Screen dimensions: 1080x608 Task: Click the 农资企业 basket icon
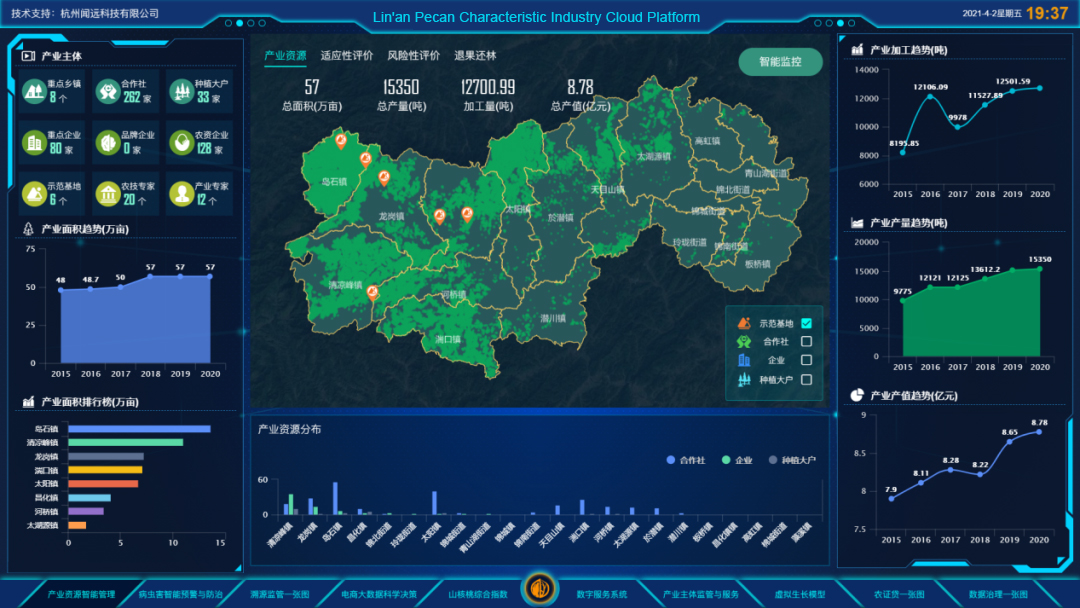pos(181,142)
